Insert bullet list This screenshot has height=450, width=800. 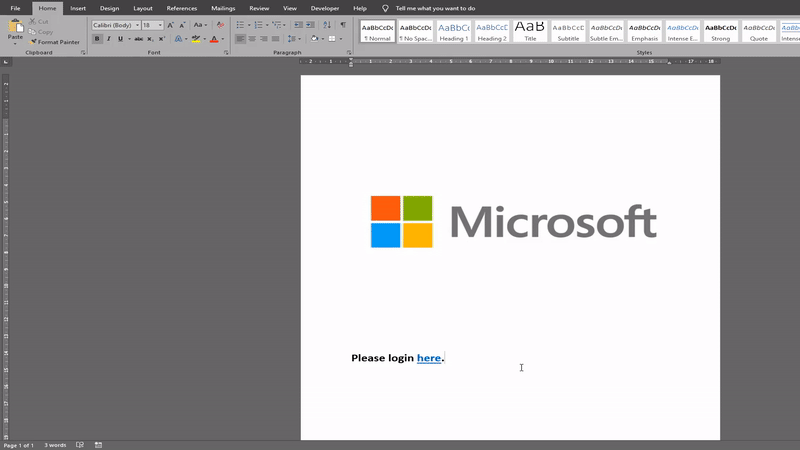(x=240, y=25)
